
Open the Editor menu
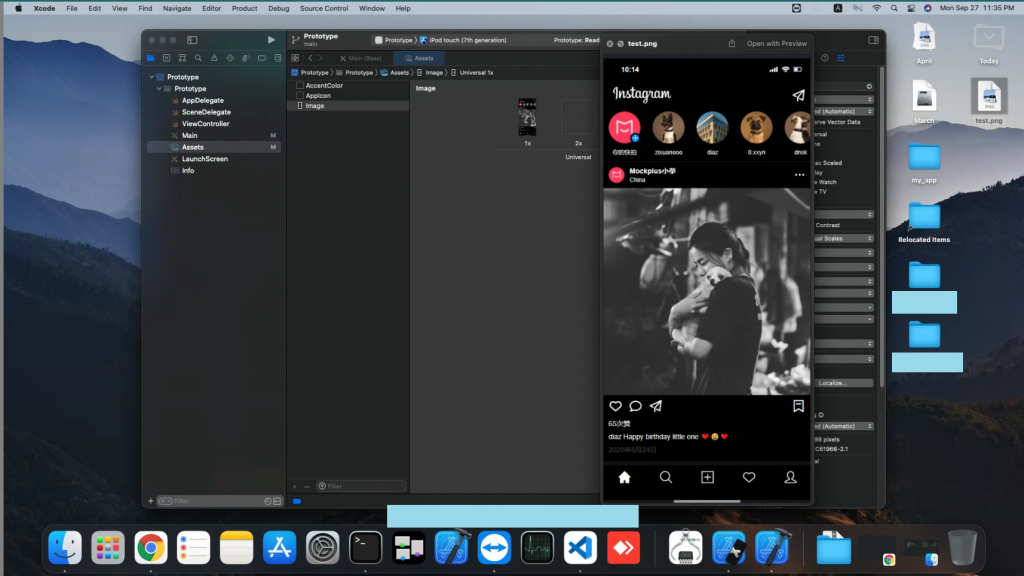pyautogui.click(x=211, y=8)
